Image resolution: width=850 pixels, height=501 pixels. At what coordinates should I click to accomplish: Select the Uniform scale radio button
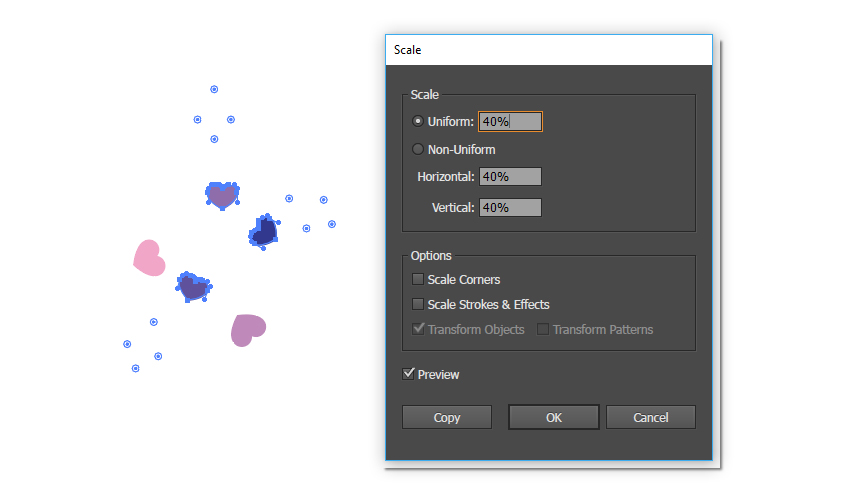(417, 121)
